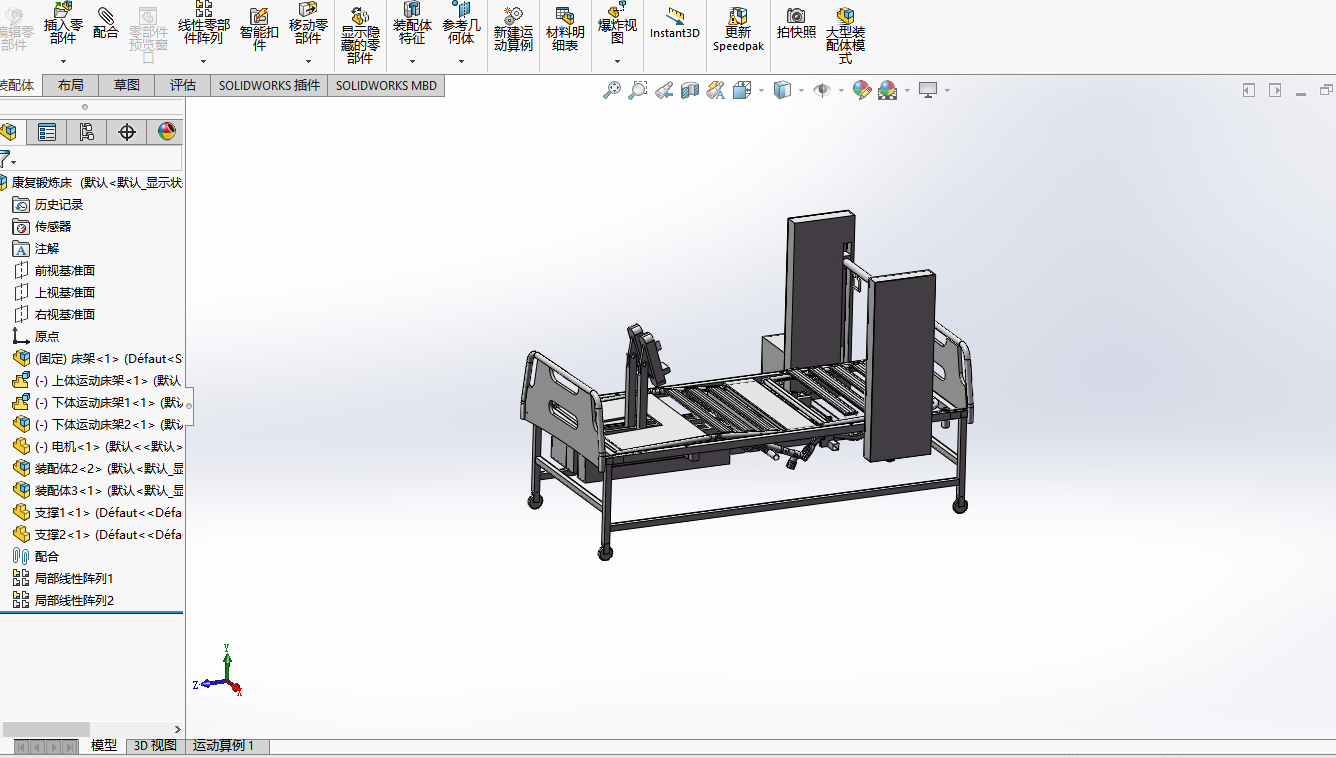Screen dimensions: 1336x758
Task: Click the horizontal scrollbar of feature tree
Action: 46,729
